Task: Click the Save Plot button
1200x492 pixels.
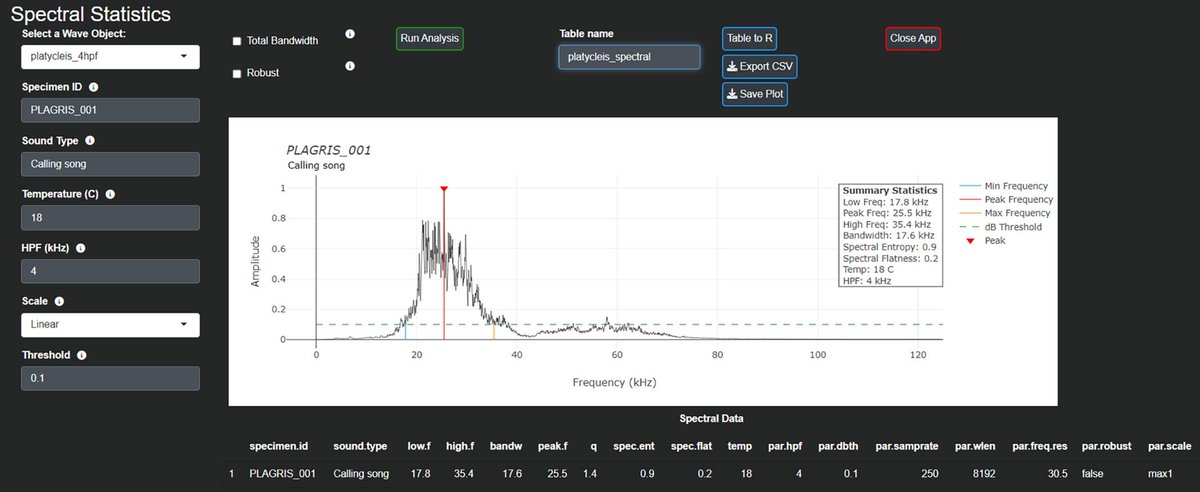Action: pyautogui.click(x=755, y=95)
